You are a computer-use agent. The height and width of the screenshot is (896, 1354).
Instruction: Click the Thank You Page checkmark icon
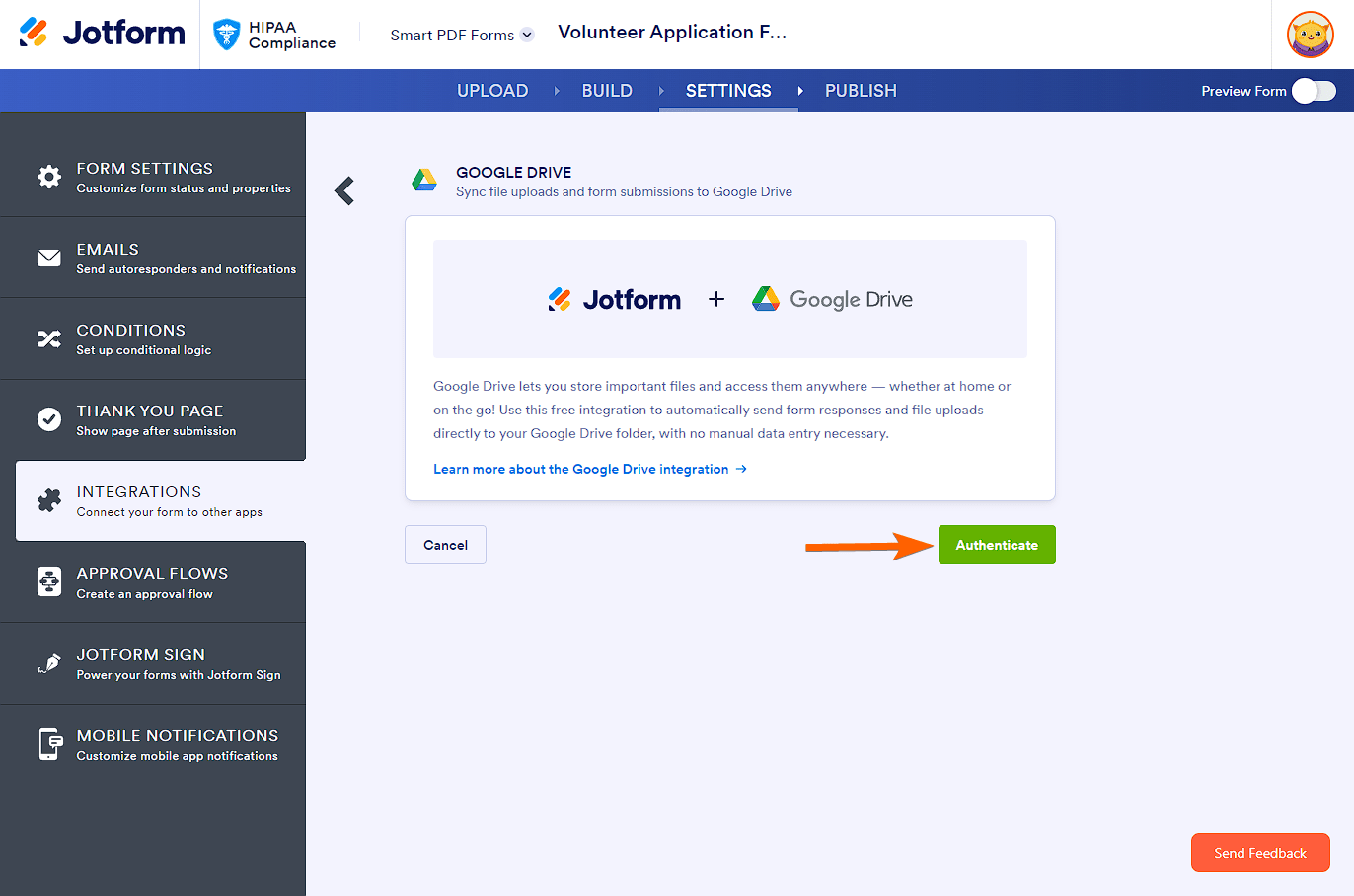point(49,419)
